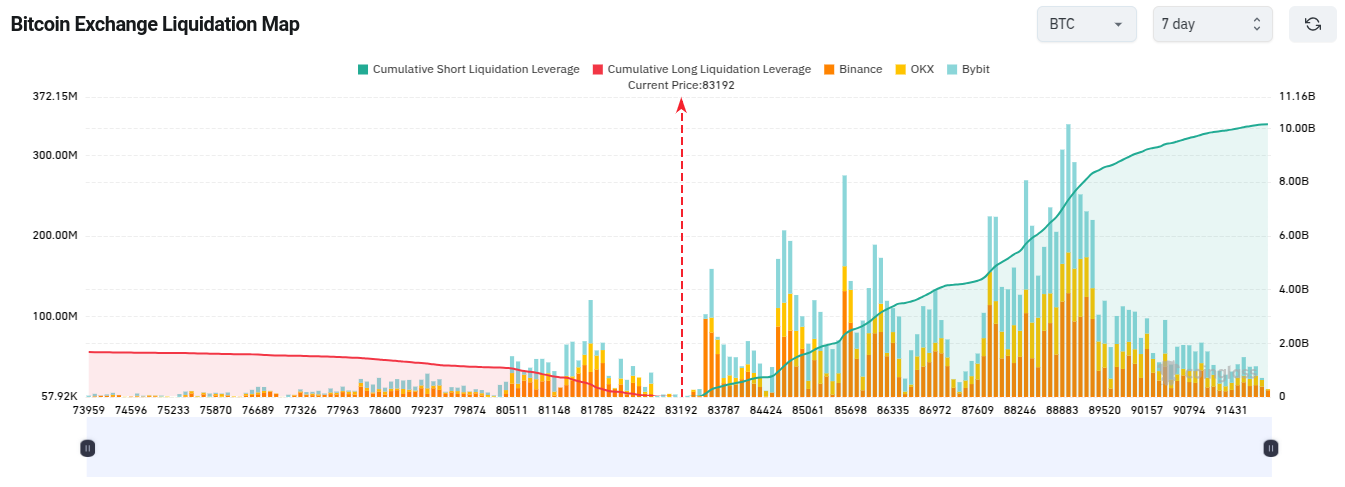Screen dimensions: 1345x487
Task: Click the zoom range slider track
Action: [678, 448]
